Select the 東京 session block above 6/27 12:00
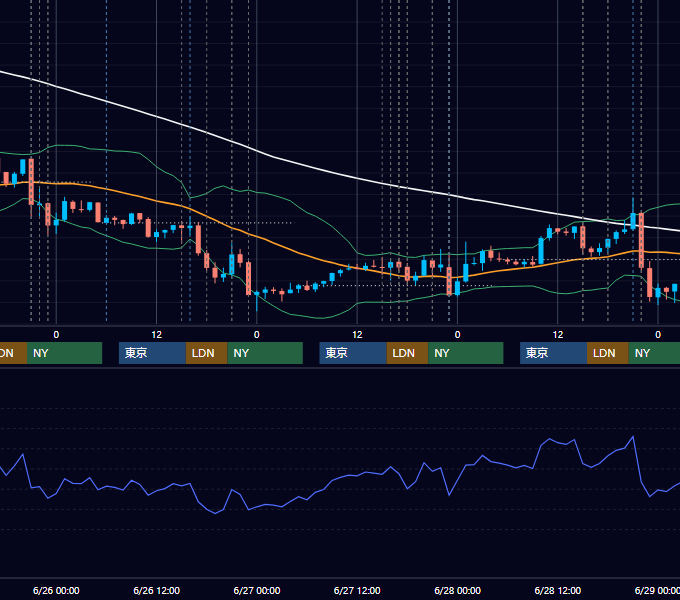 pos(353,353)
